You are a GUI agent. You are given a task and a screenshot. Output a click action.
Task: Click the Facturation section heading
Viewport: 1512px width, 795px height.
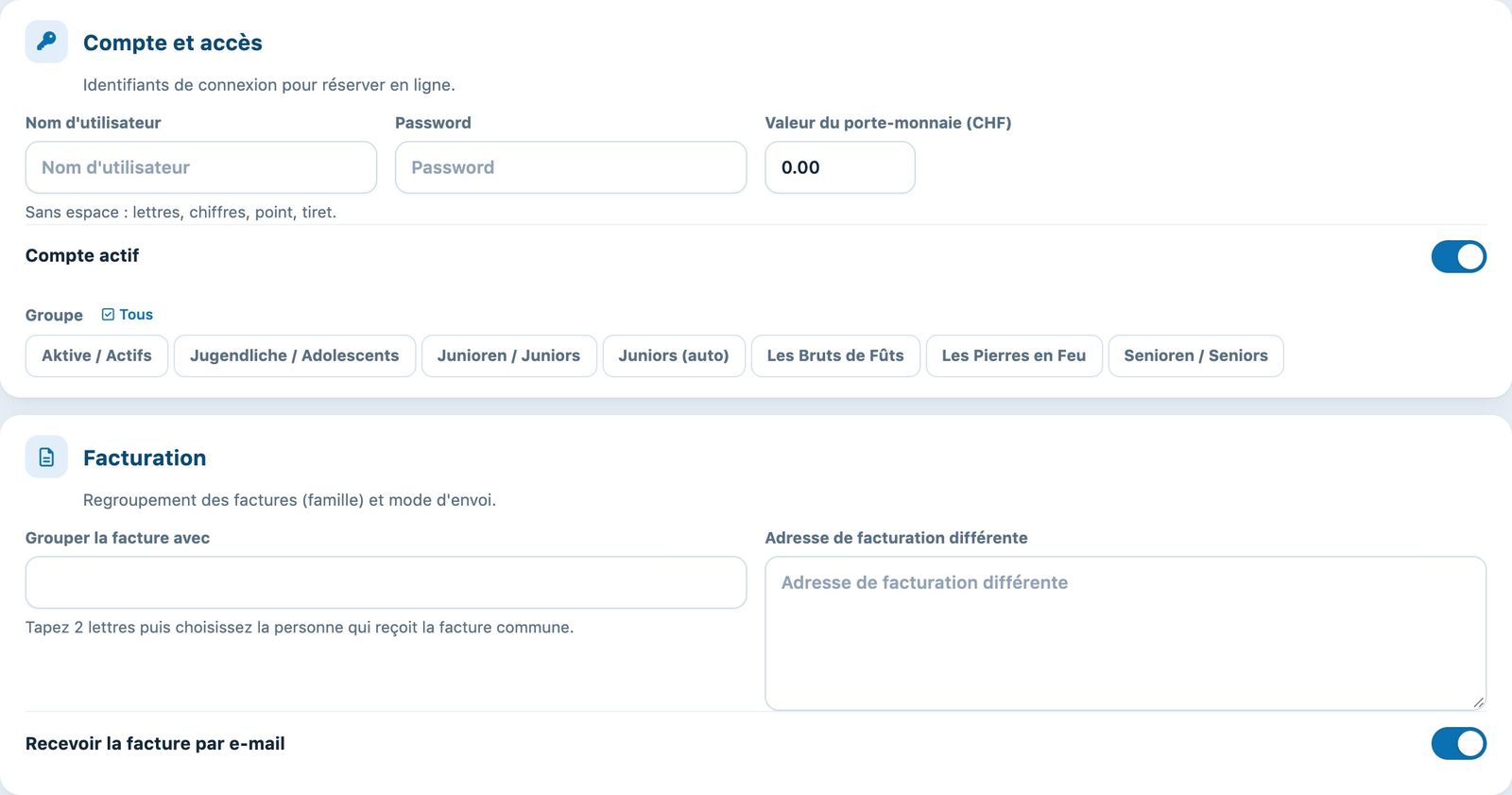click(145, 458)
